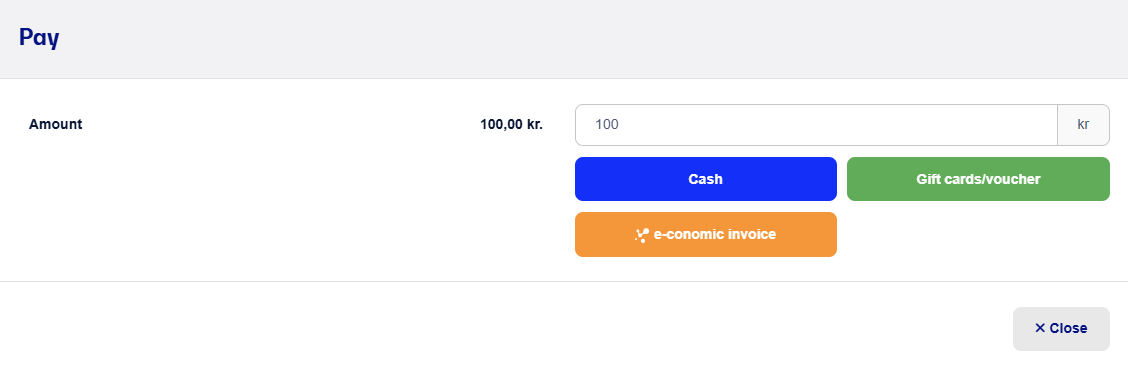Pay with Cash
The width and height of the screenshot is (1128, 371).
point(705,179)
